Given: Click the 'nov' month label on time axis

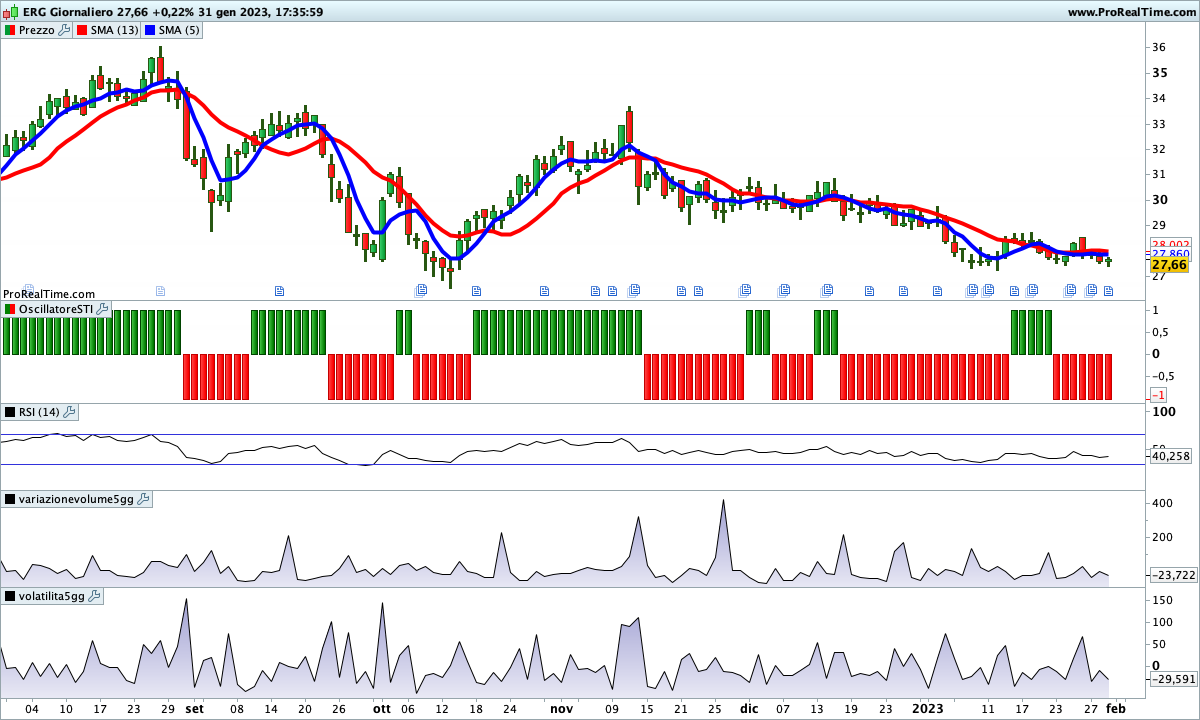Looking at the screenshot, I should [x=562, y=708].
